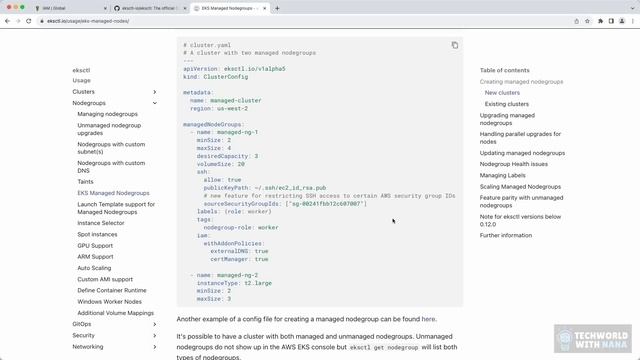The height and width of the screenshot is (360, 640).
Task: Jump to Upgrading managed nodegroups section
Action: 507,119
